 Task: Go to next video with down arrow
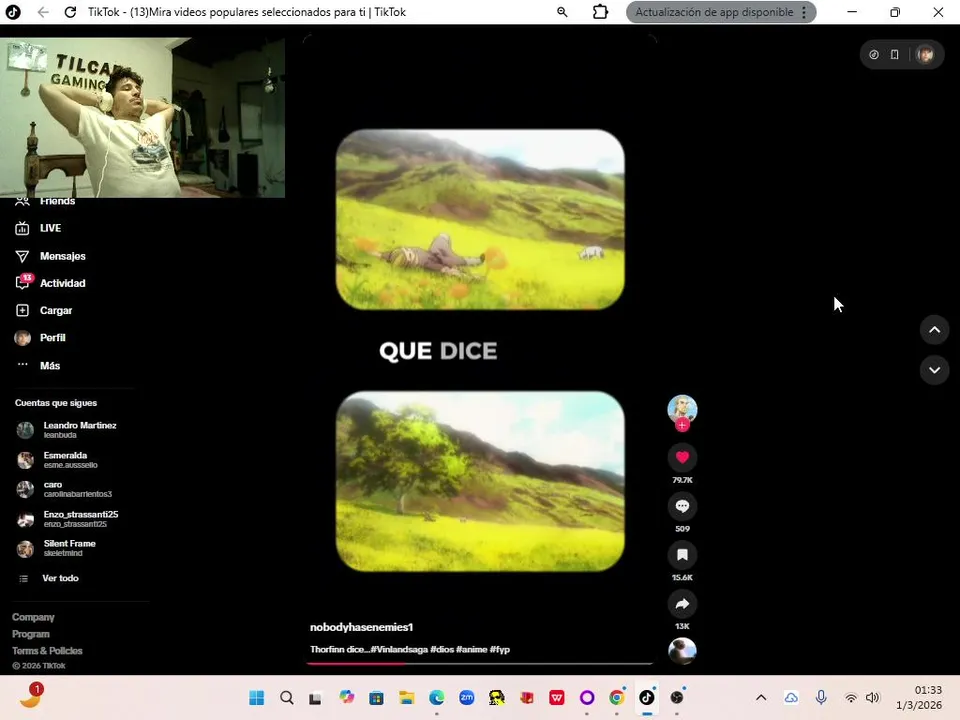[934, 370]
